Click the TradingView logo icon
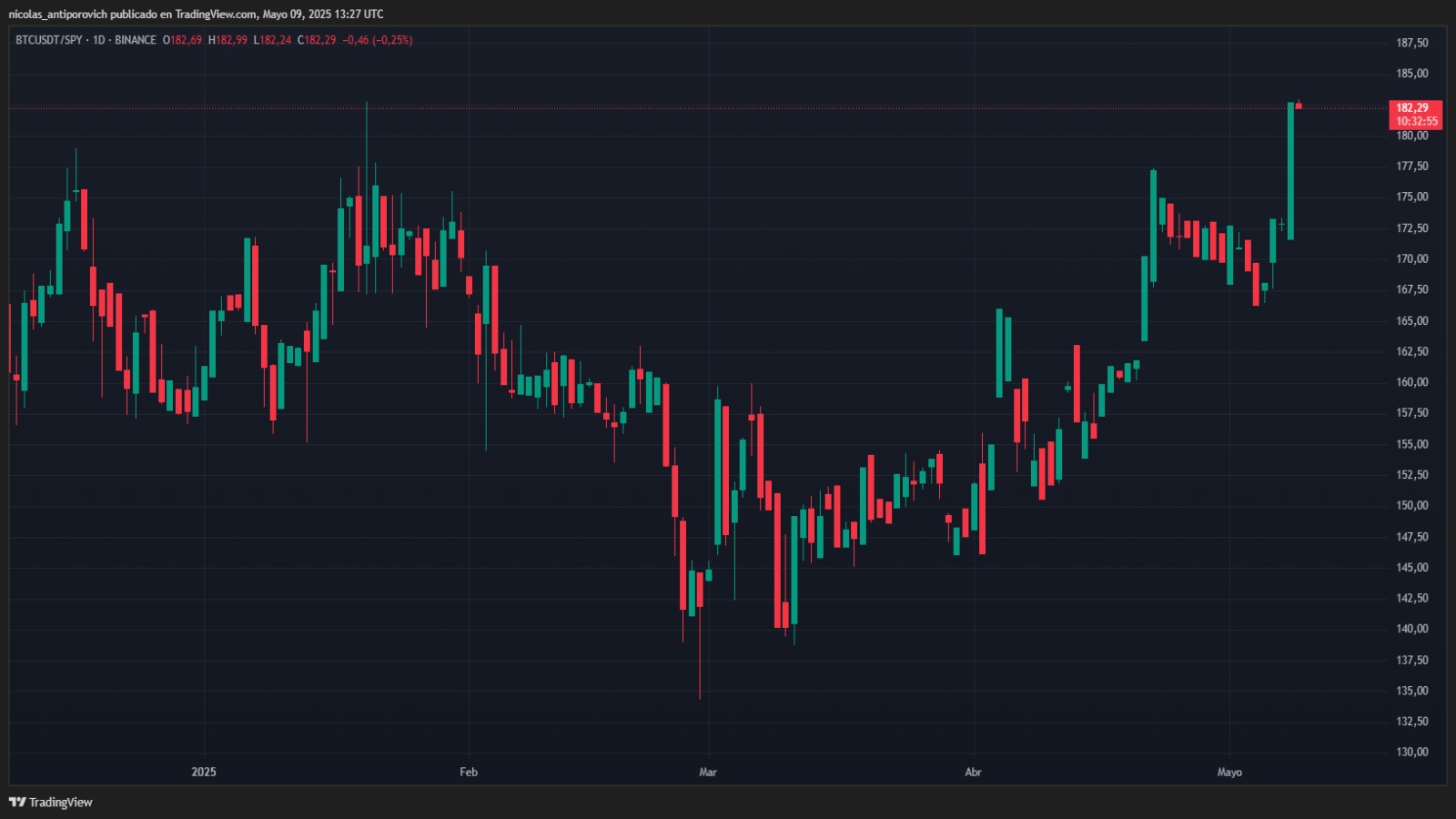Screen dimensions: 1456x819 point(16,802)
